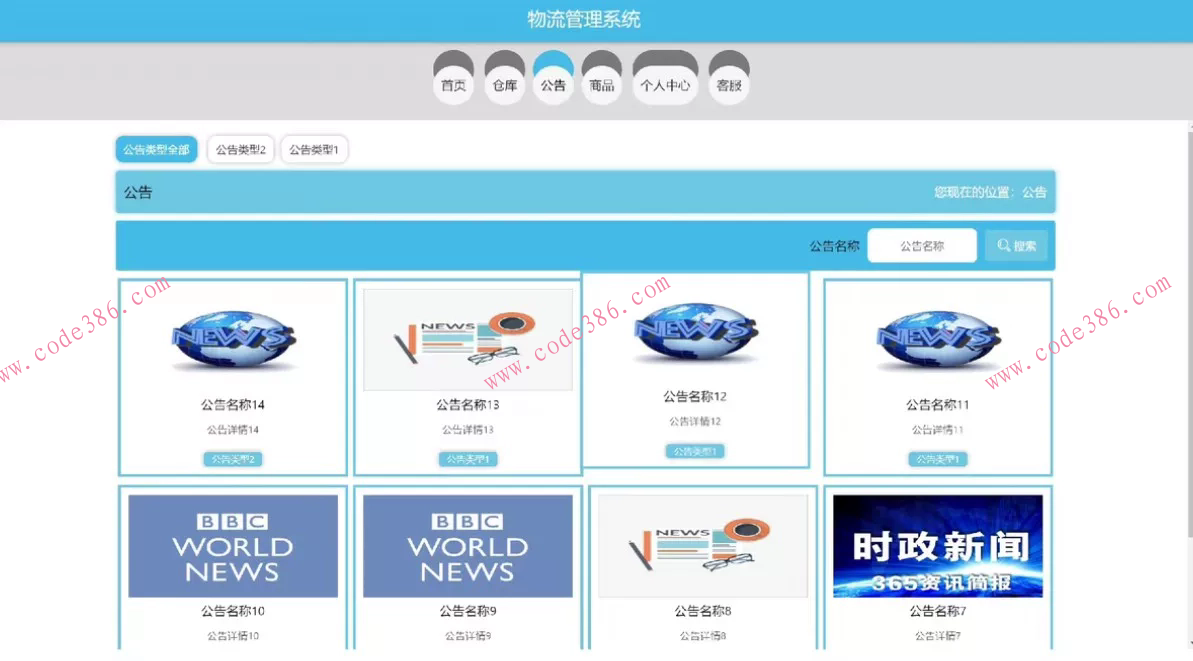This screenshot has height=661, width=1193.
Task: Switch to the 公告类型2 filter tab
Action: 240,148
